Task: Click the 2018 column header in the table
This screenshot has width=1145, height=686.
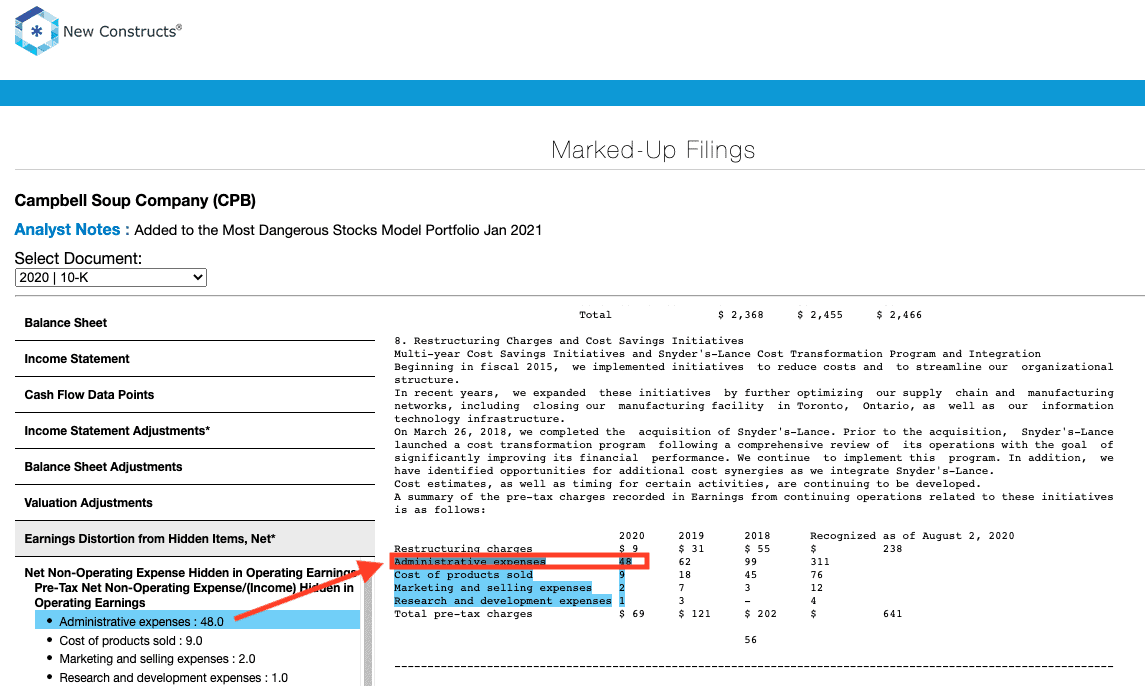Action: click(x=757, y=536)
